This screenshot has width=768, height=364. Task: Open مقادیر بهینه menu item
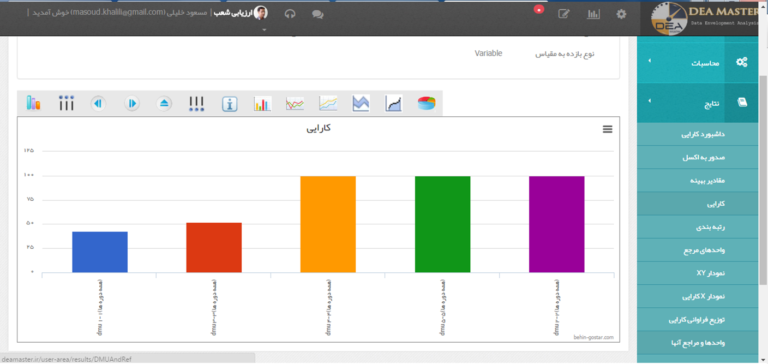click(697, 180)
